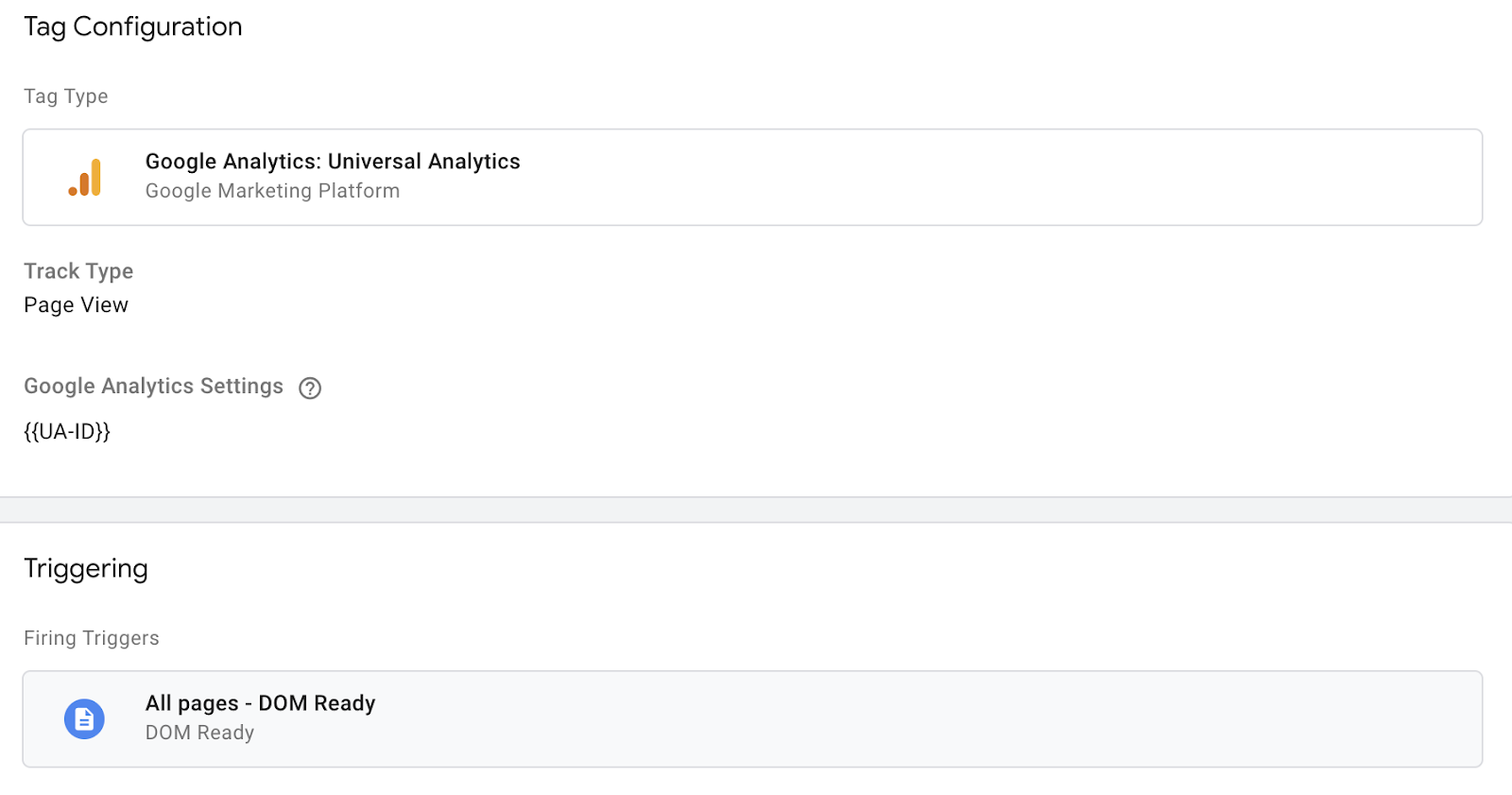Select the {{UA-ID}} settings variable
Image resolution: width=1512 pixels, height=795 pixels.
pos(67,432)
